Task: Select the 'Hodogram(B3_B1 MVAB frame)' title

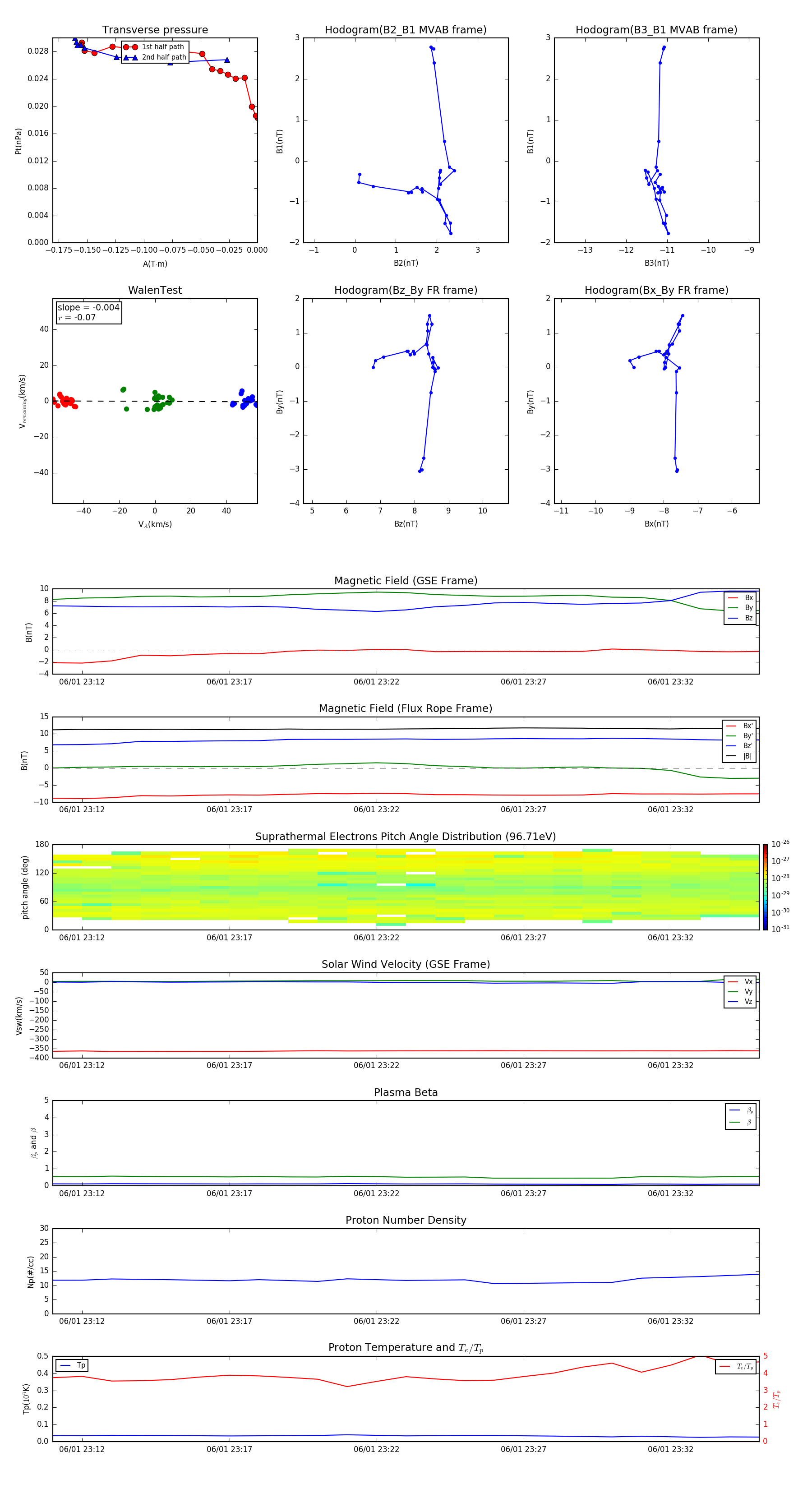Action: [x=656, y=30]
